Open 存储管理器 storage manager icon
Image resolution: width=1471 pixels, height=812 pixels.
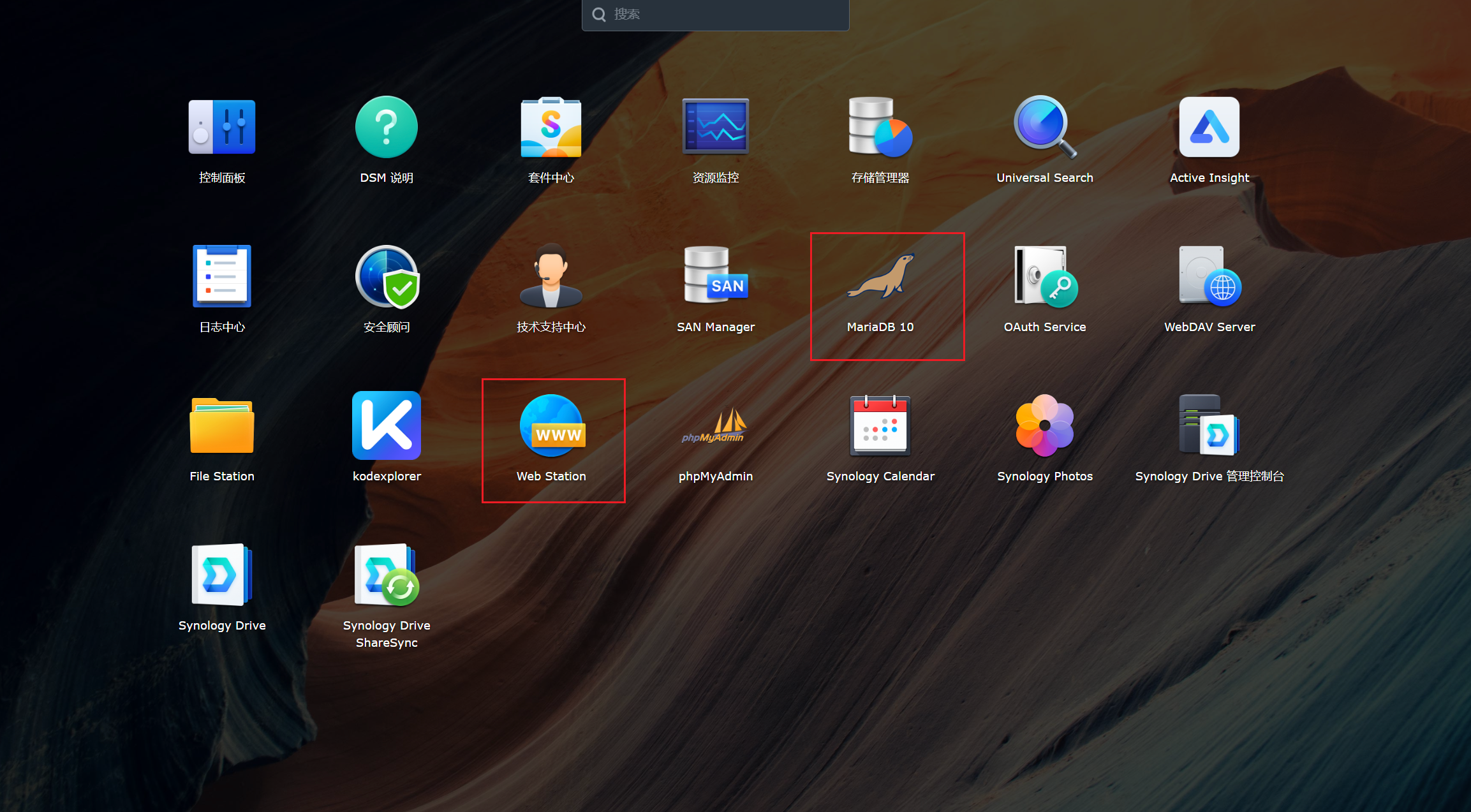pyautogui.click(x=880, y=127)
